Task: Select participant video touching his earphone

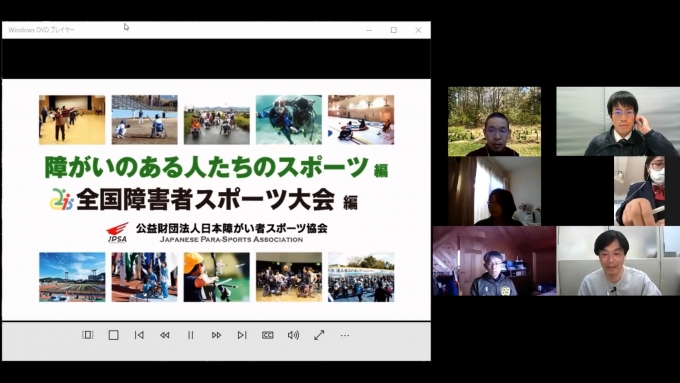Action: pos(618,121)
